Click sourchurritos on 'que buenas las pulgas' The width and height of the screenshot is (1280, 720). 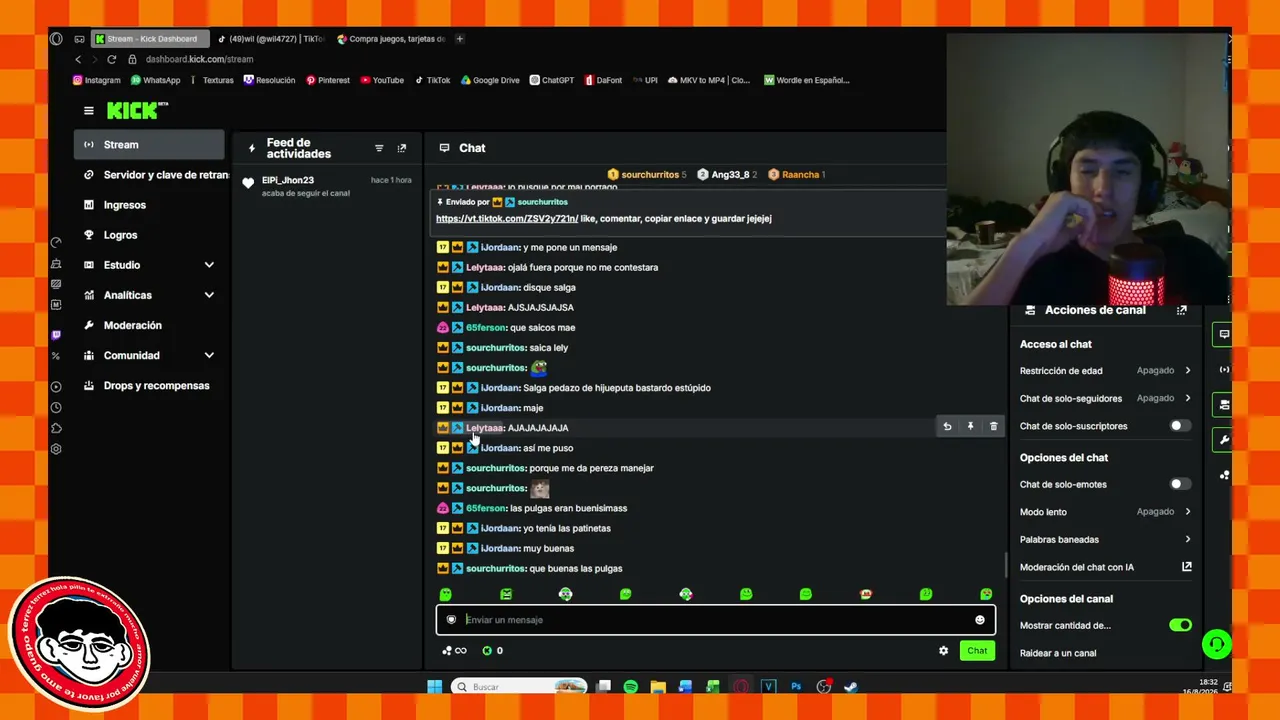click(496, 569)
